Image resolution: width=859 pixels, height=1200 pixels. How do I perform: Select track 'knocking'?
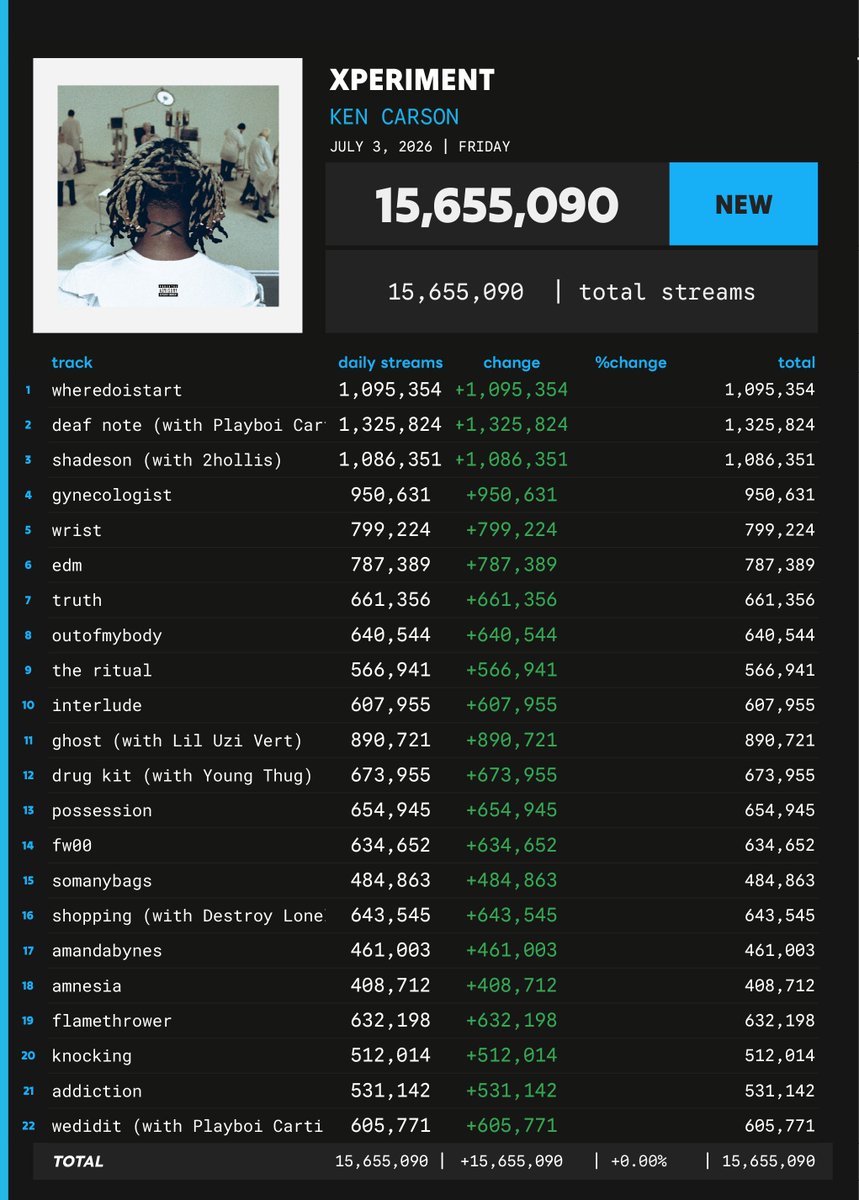[92, 1056]
